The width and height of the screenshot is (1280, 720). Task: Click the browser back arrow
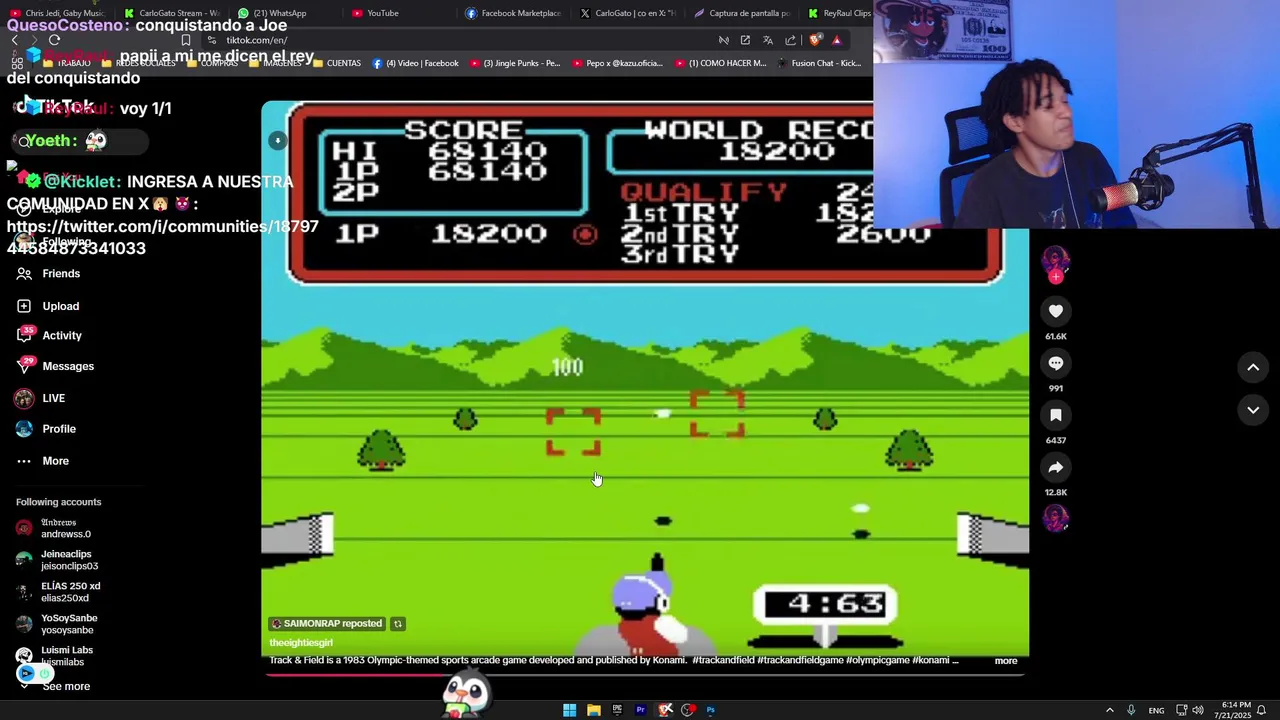point(14,40)
